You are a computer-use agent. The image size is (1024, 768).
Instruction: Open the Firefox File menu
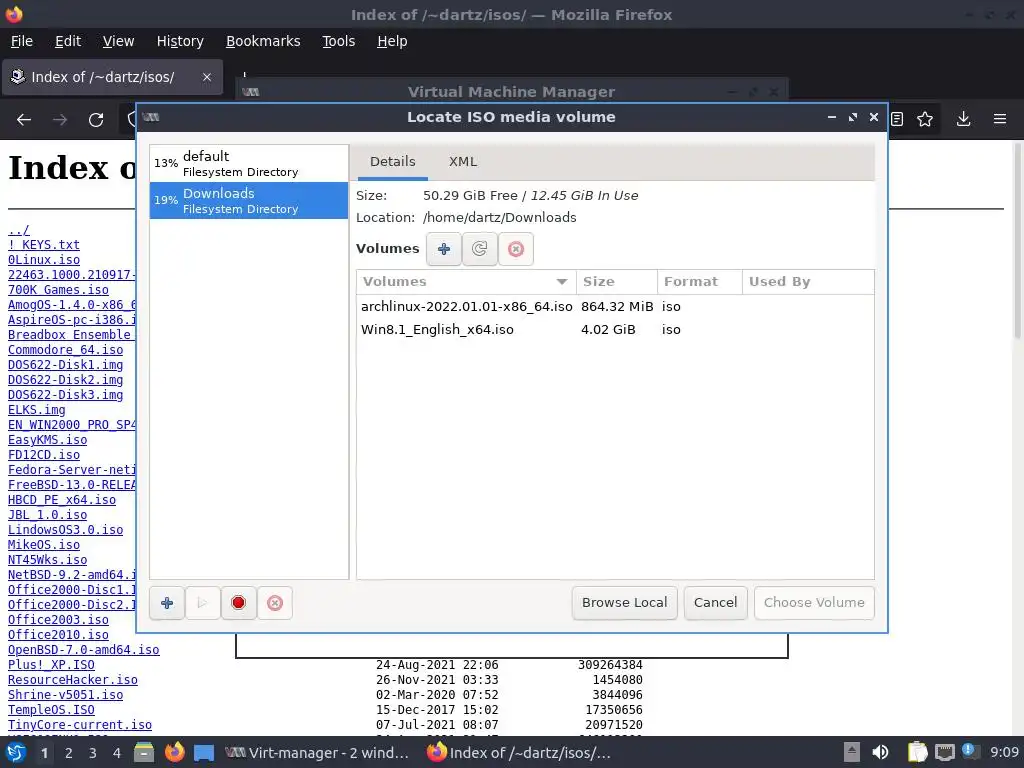tap(22, 41)
